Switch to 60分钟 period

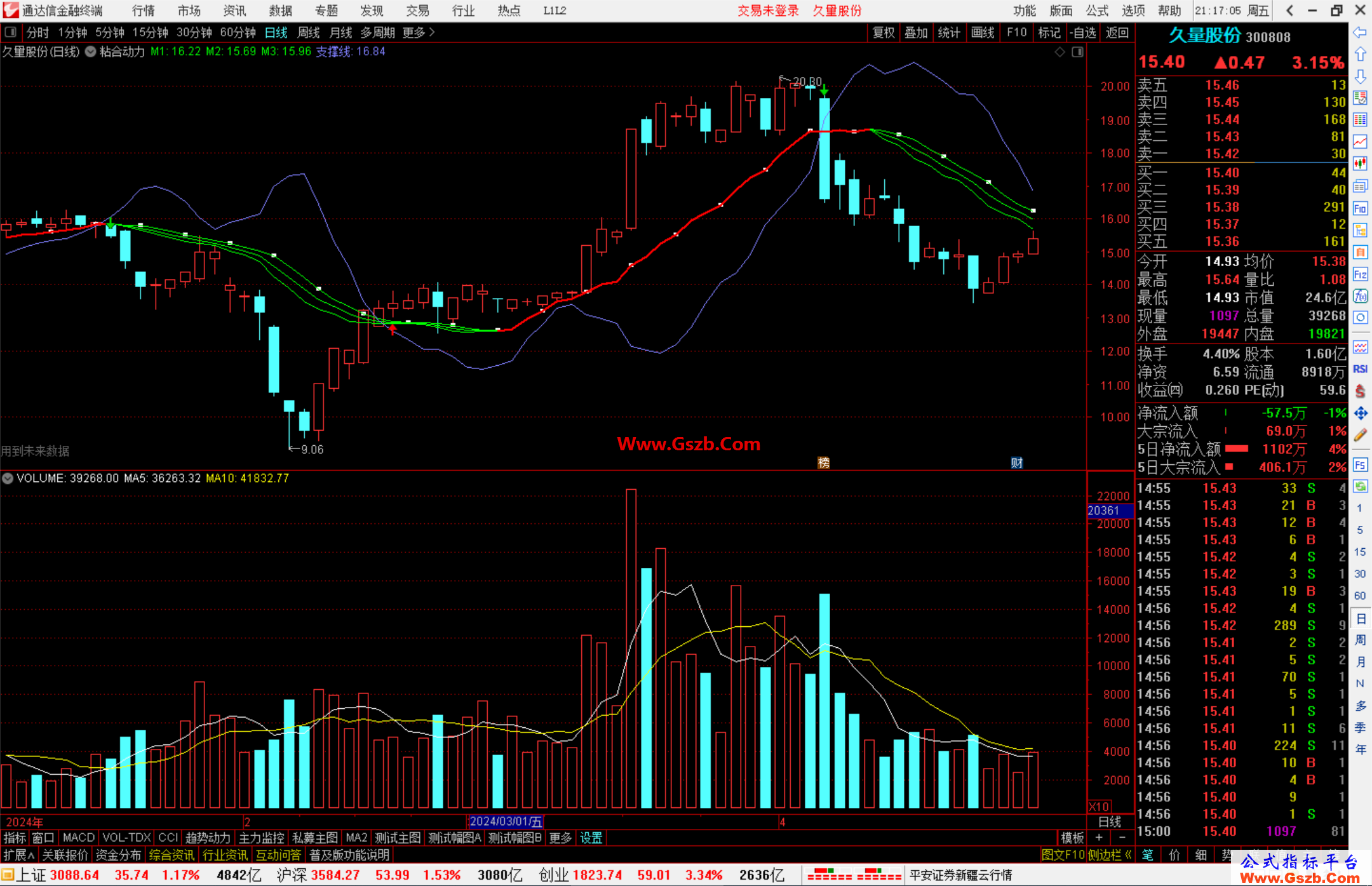(x=238, y=32)
